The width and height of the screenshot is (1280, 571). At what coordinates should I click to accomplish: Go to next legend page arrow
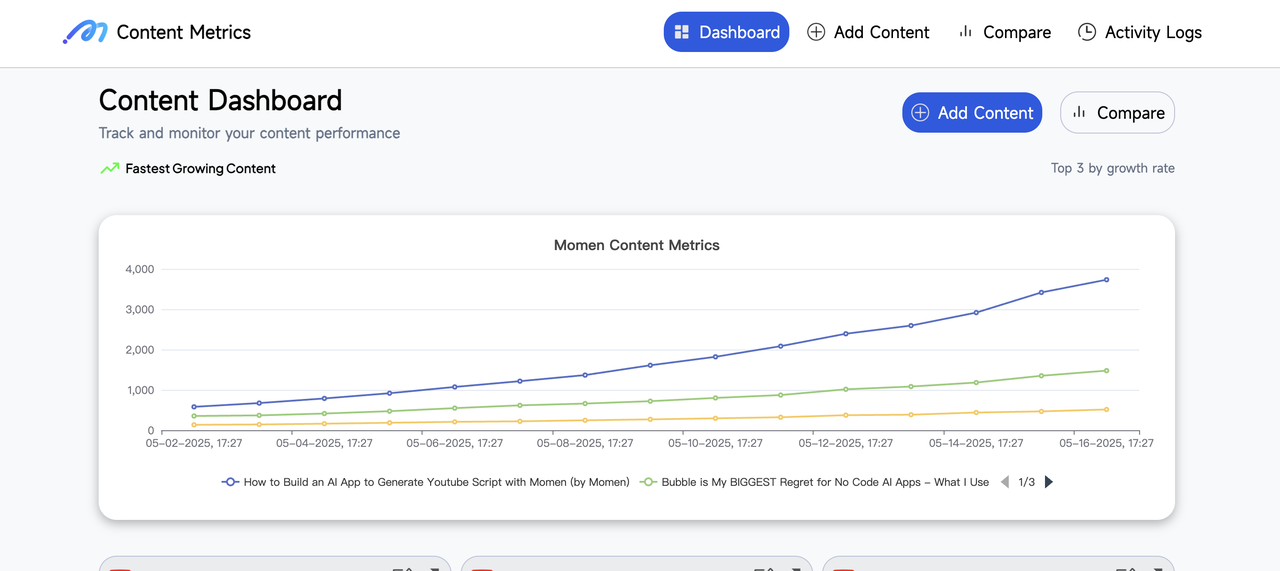[1048, 482]
